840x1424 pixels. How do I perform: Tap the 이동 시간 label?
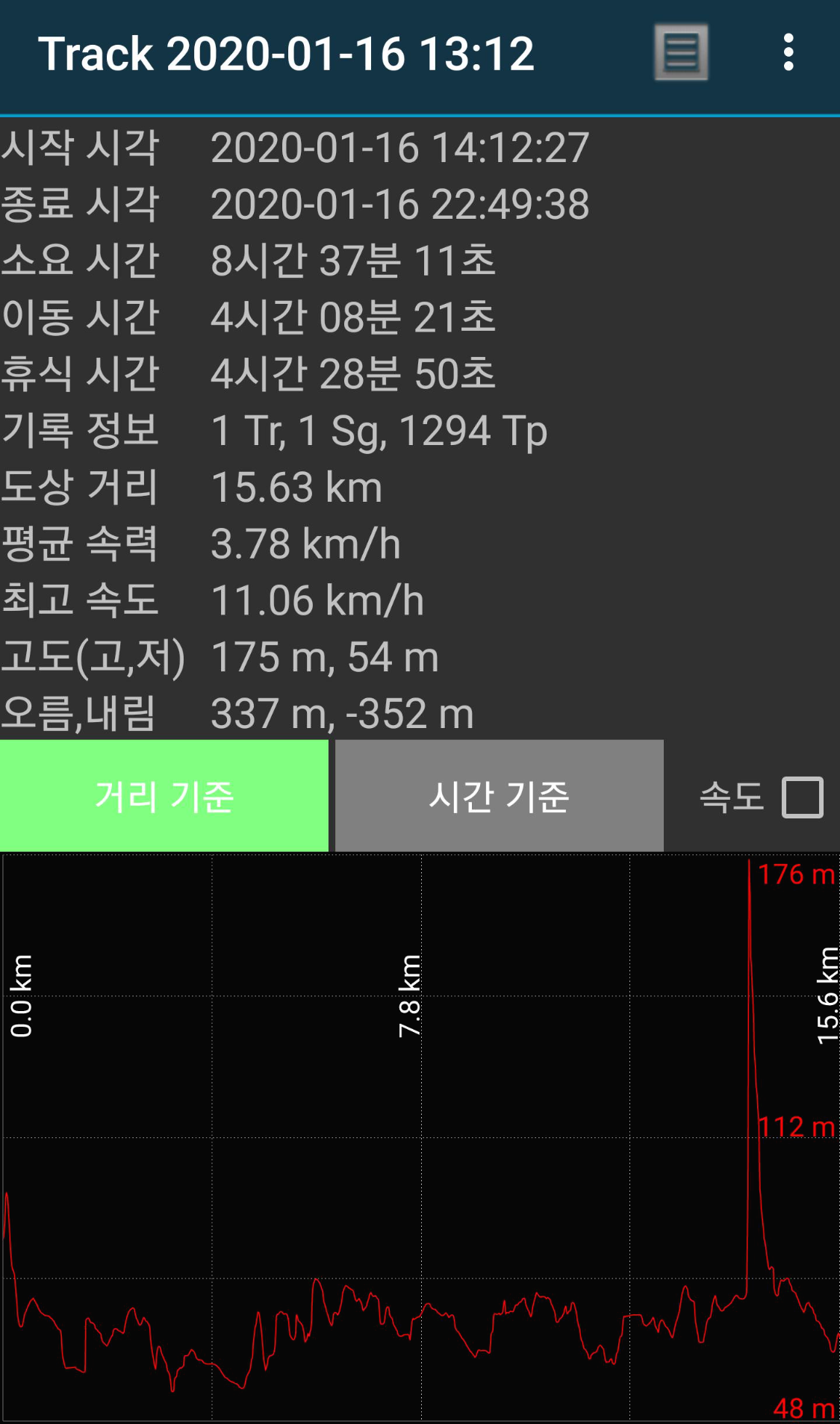click(x=80, y=317)
